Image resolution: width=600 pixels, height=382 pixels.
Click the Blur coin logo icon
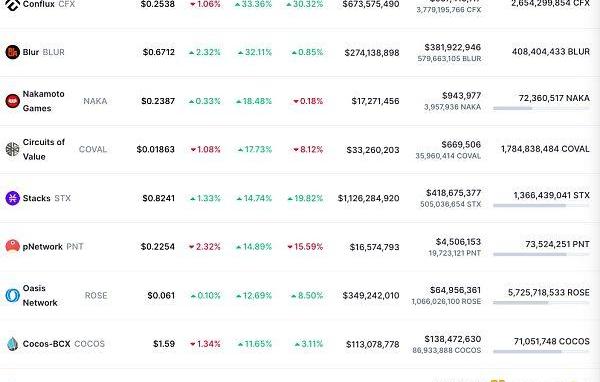12,52
